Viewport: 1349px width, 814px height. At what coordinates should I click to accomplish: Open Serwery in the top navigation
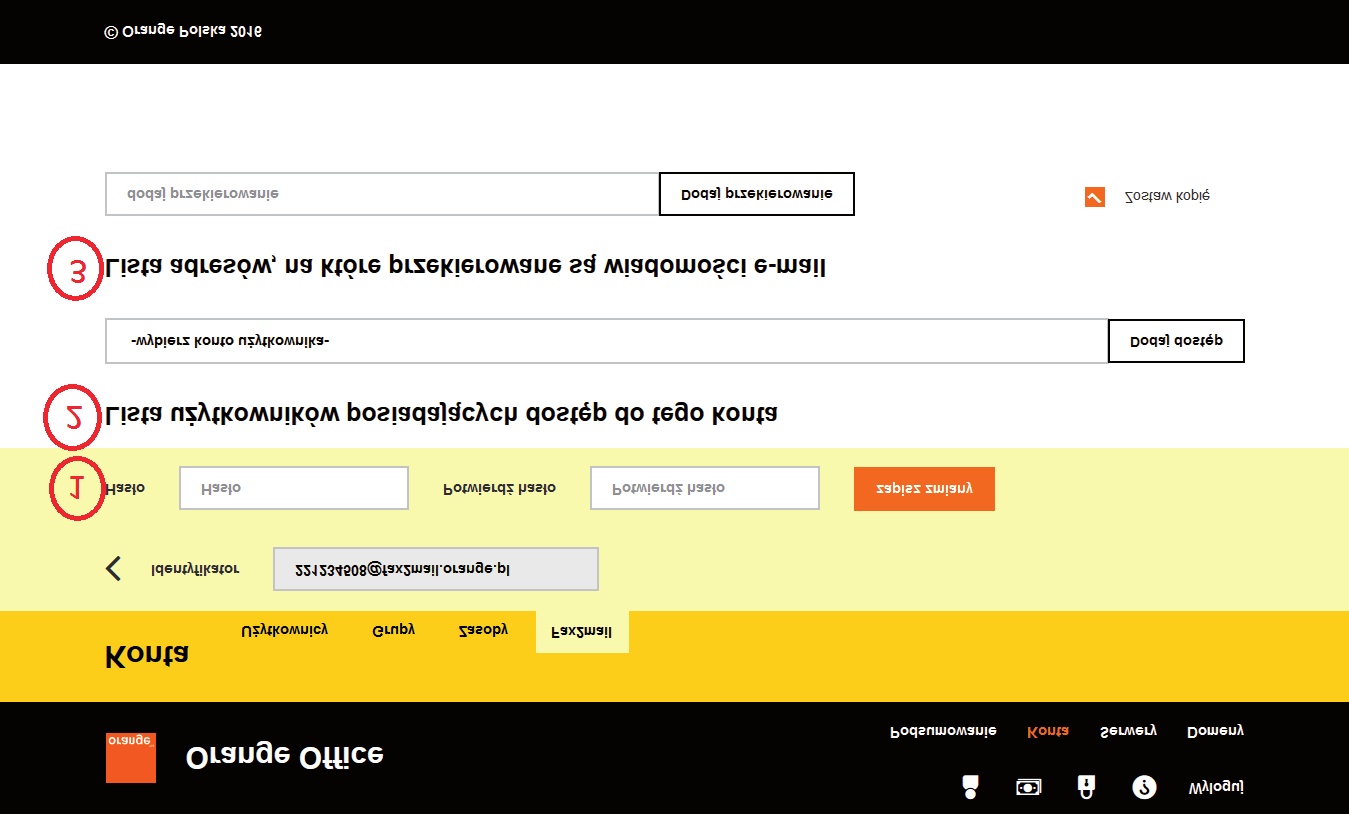pyautogui.click(x=1128, y=731)
